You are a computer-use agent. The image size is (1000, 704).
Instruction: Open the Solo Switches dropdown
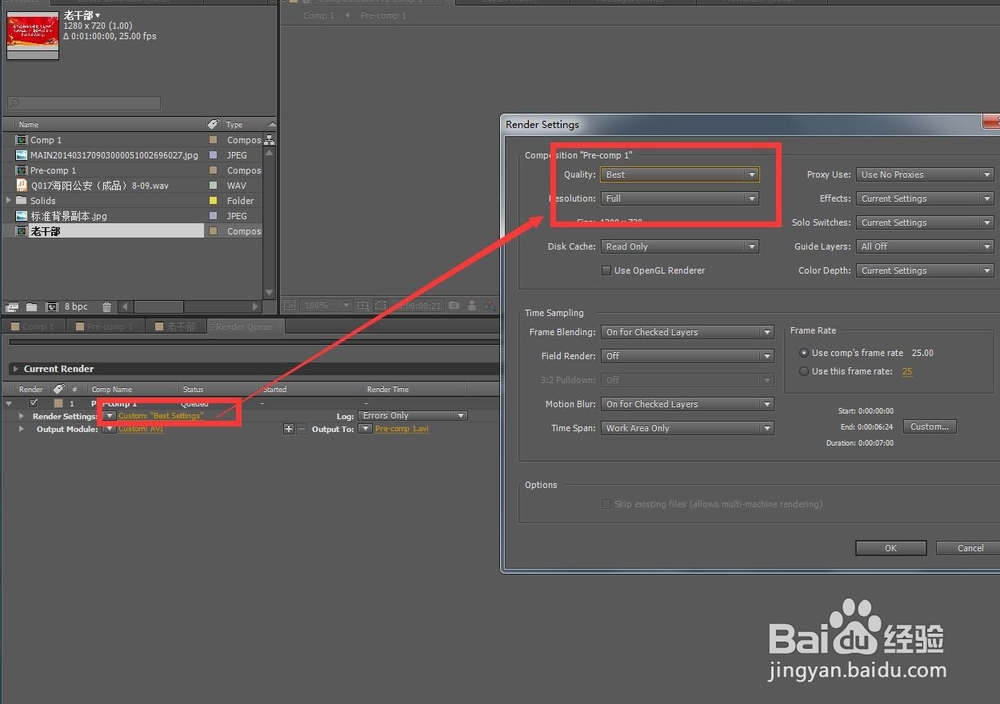tap(925, 223)
